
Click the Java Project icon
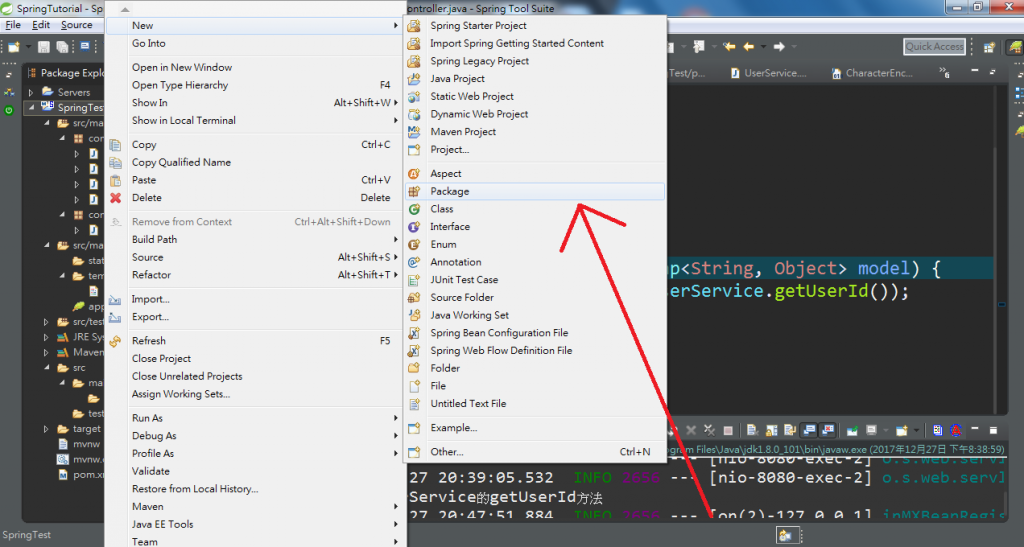click(x=414, y=78)
